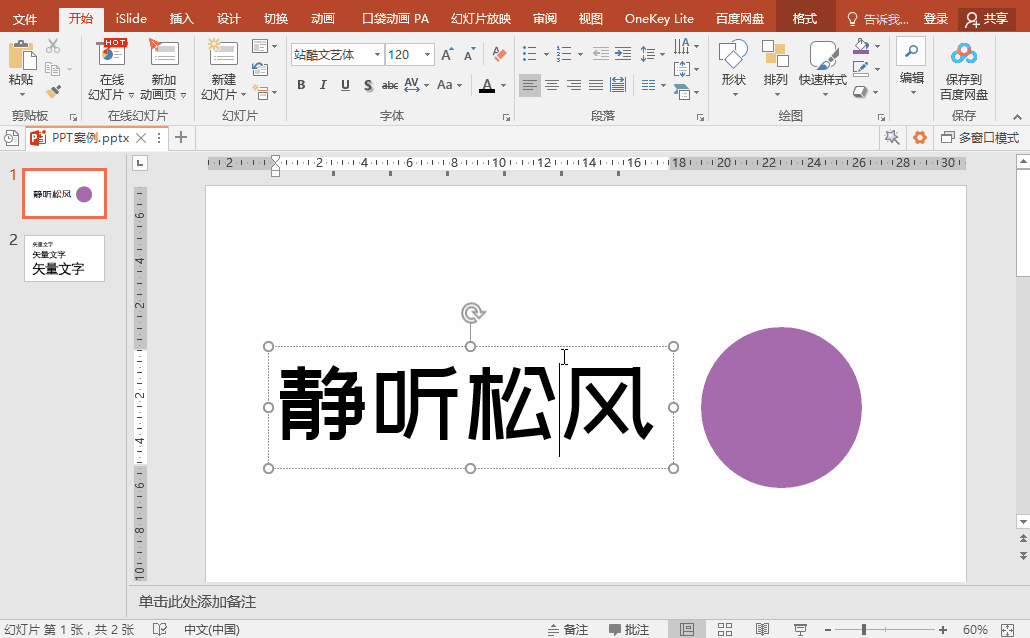
Task: Open the font size dropdown
Action: [x=426, y=55]
